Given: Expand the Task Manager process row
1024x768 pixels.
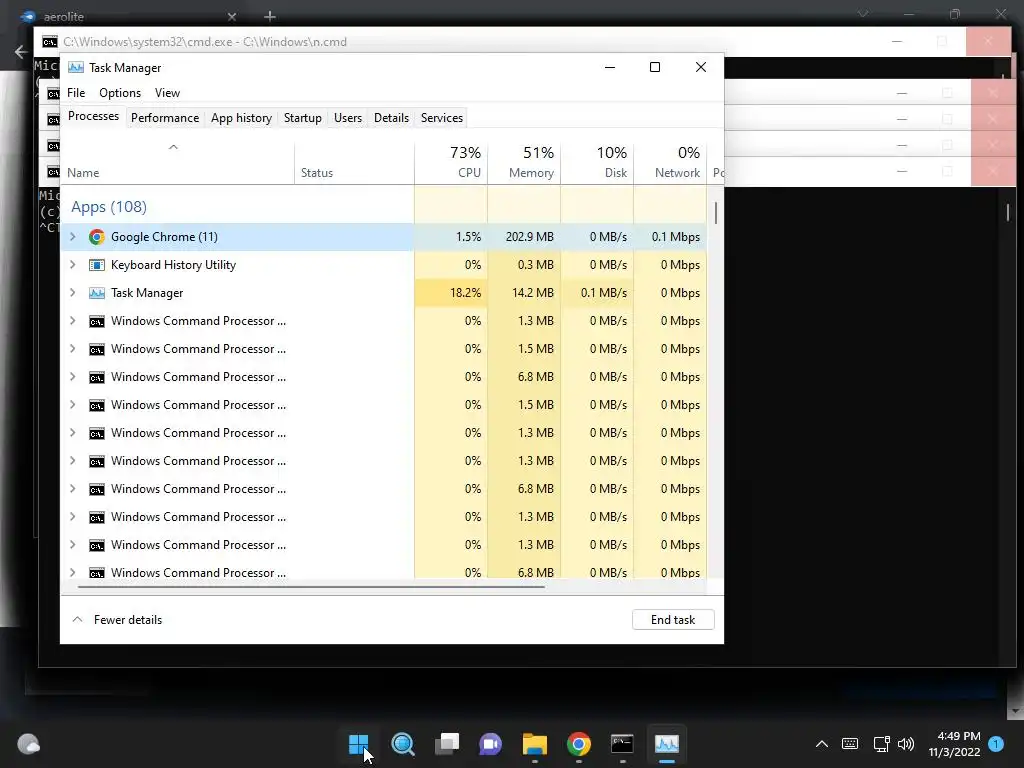Looking at the screenshot, I should [x=72, y=293].
